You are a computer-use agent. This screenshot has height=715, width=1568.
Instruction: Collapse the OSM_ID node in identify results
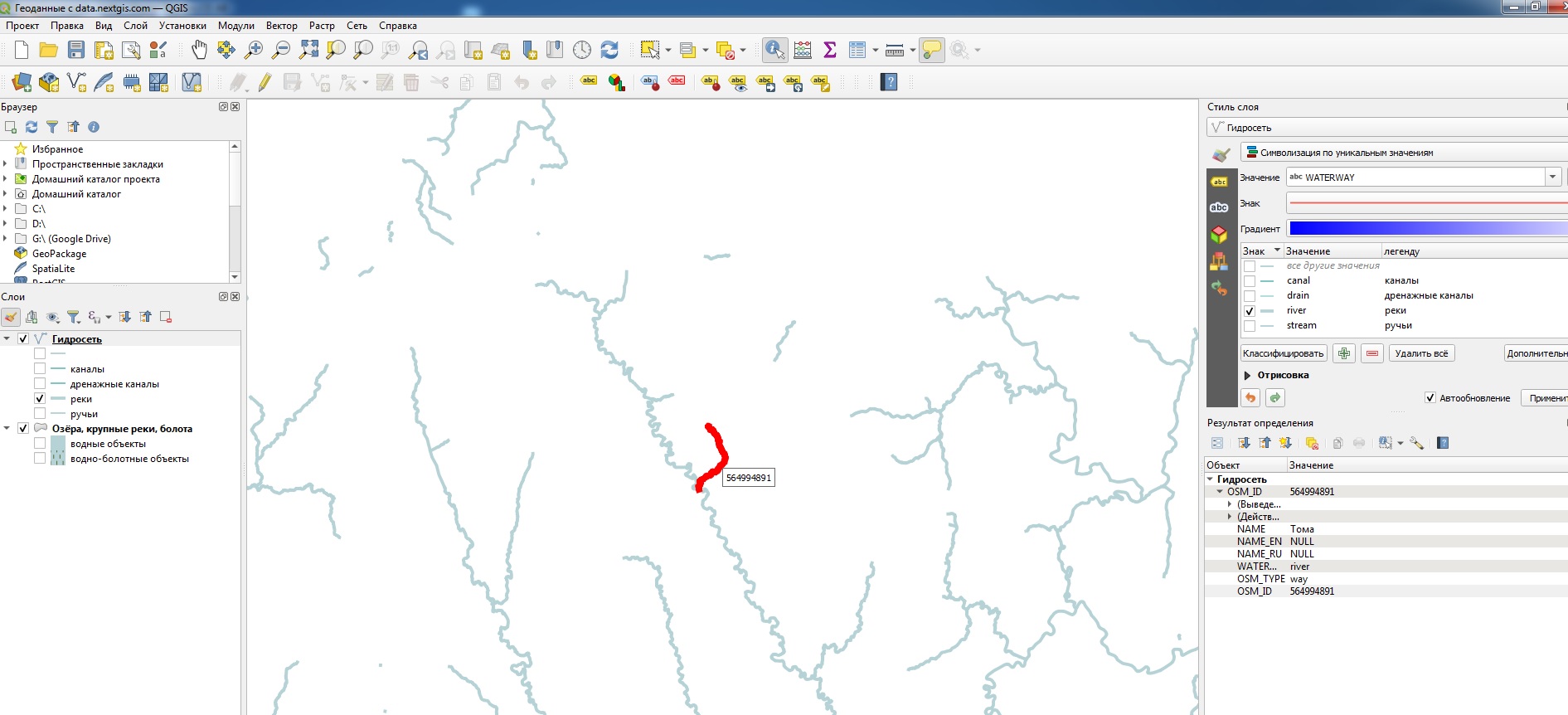pyautogui.click(x=1220, y=492)
